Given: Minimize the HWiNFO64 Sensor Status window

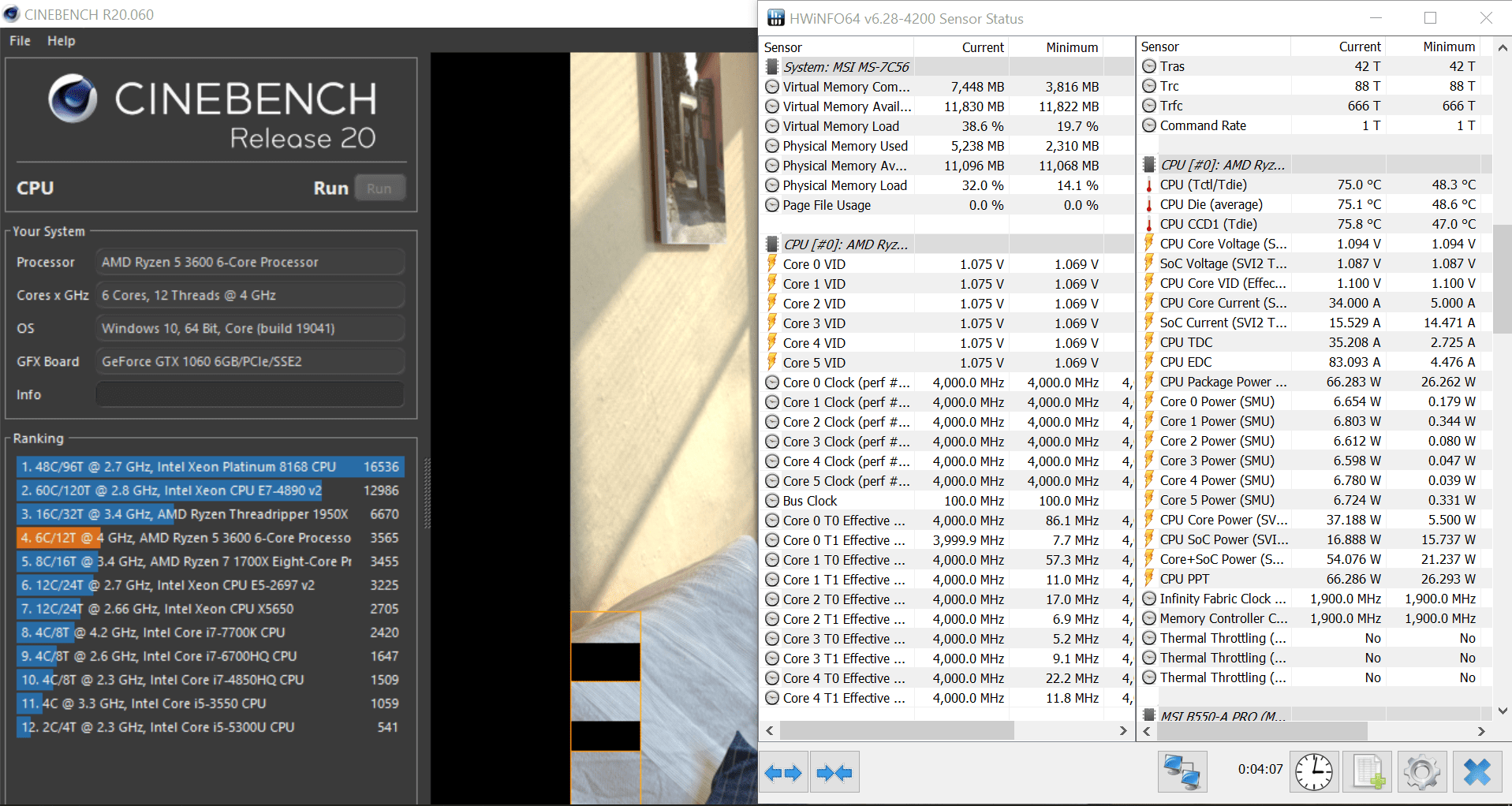Looking at the screenshot, I should pos(1376,17).
